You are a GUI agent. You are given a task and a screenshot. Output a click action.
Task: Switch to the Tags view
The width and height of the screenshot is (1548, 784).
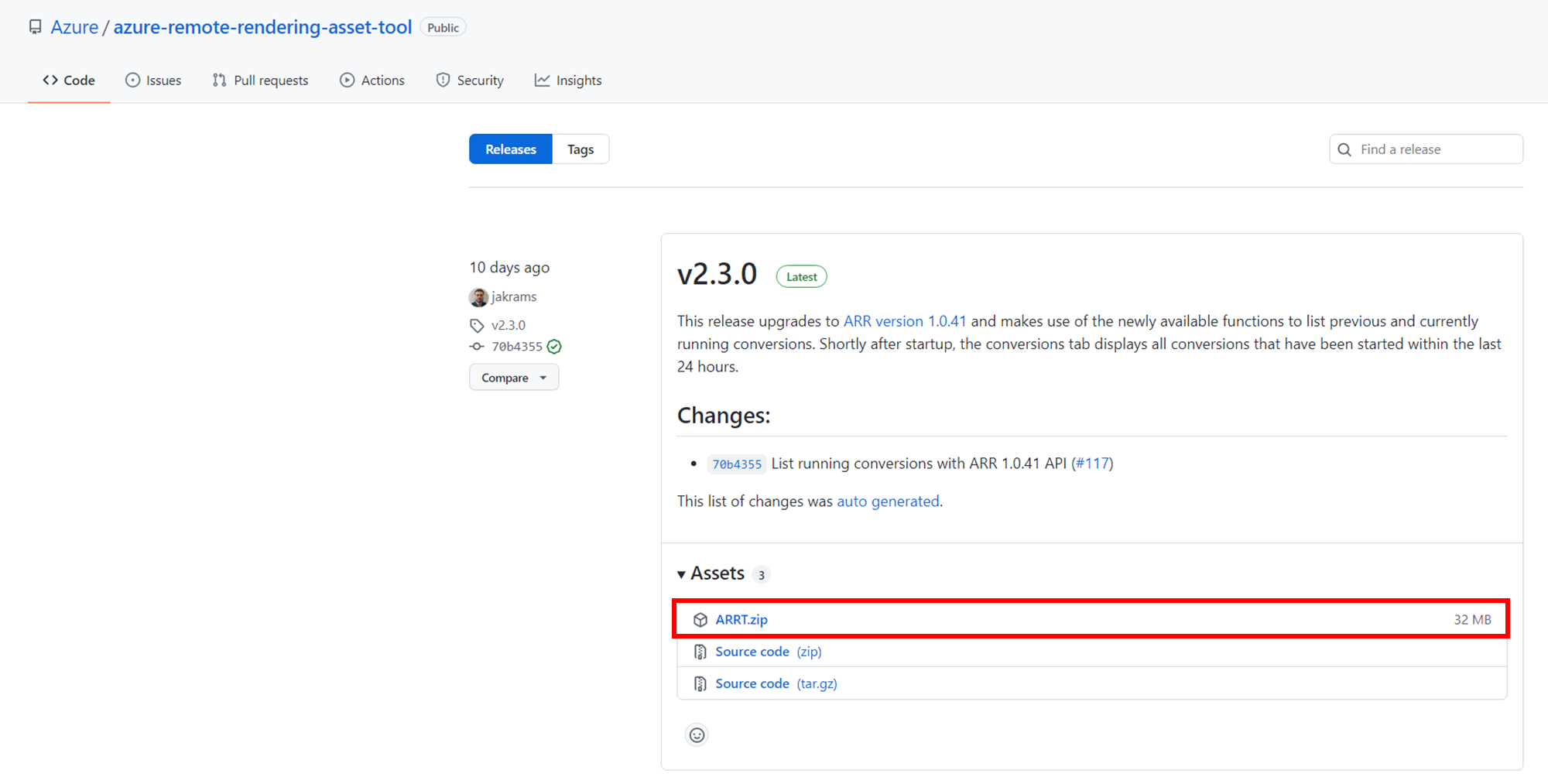click(580, 149)
